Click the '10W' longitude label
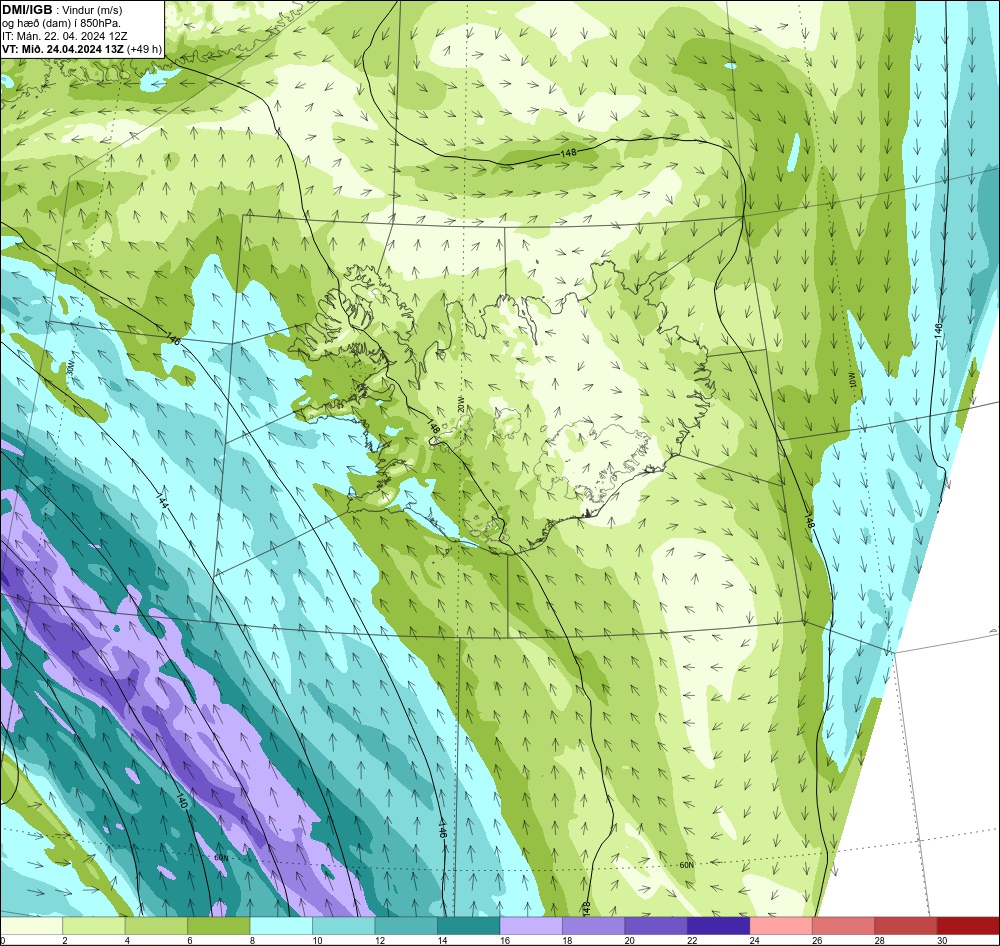This screenshot has height=946, width=1000. click(852, 381)
